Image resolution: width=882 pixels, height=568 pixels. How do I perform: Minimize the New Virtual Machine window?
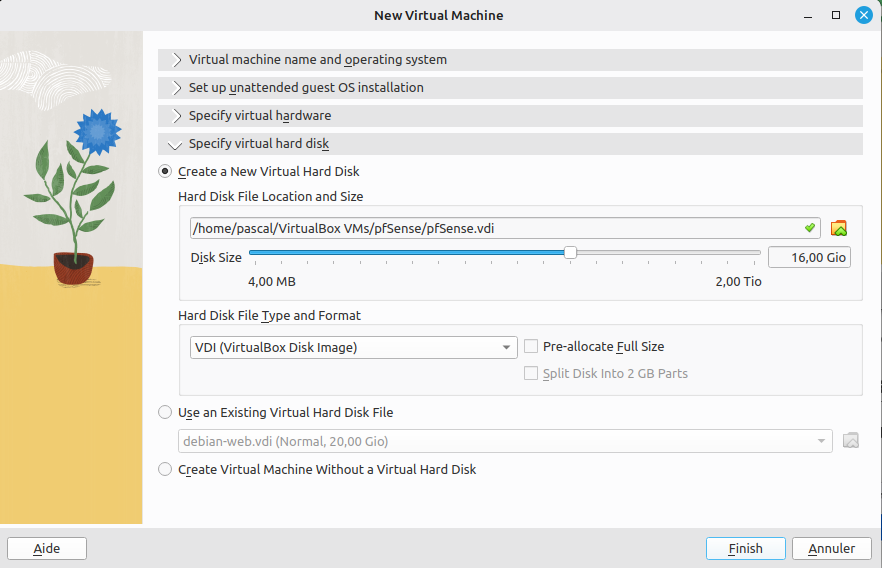click(808, 16)
